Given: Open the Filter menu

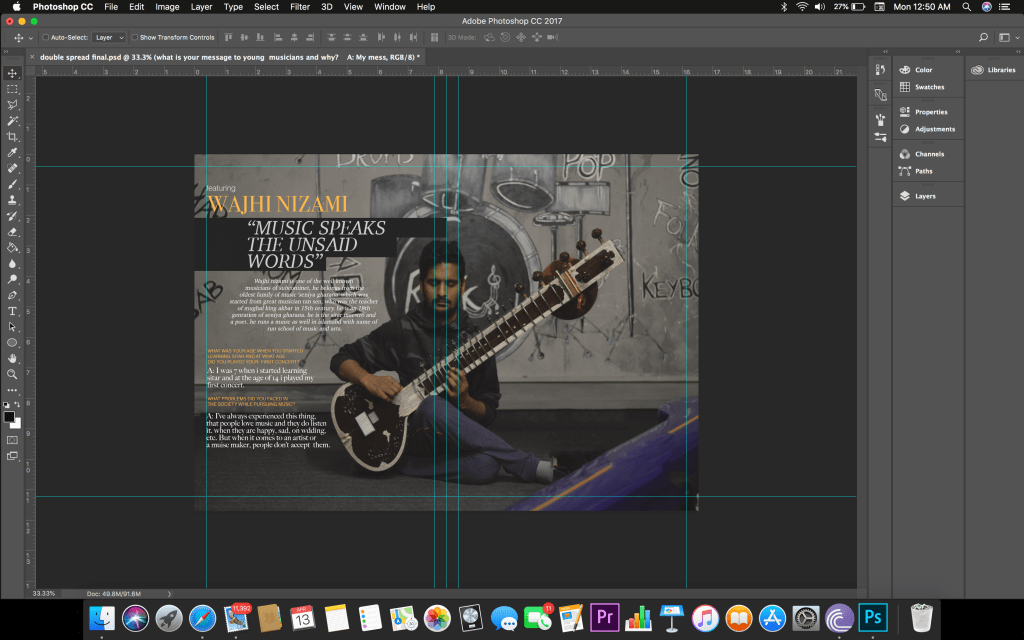Looking at the screenshot, I should point(299,7).
